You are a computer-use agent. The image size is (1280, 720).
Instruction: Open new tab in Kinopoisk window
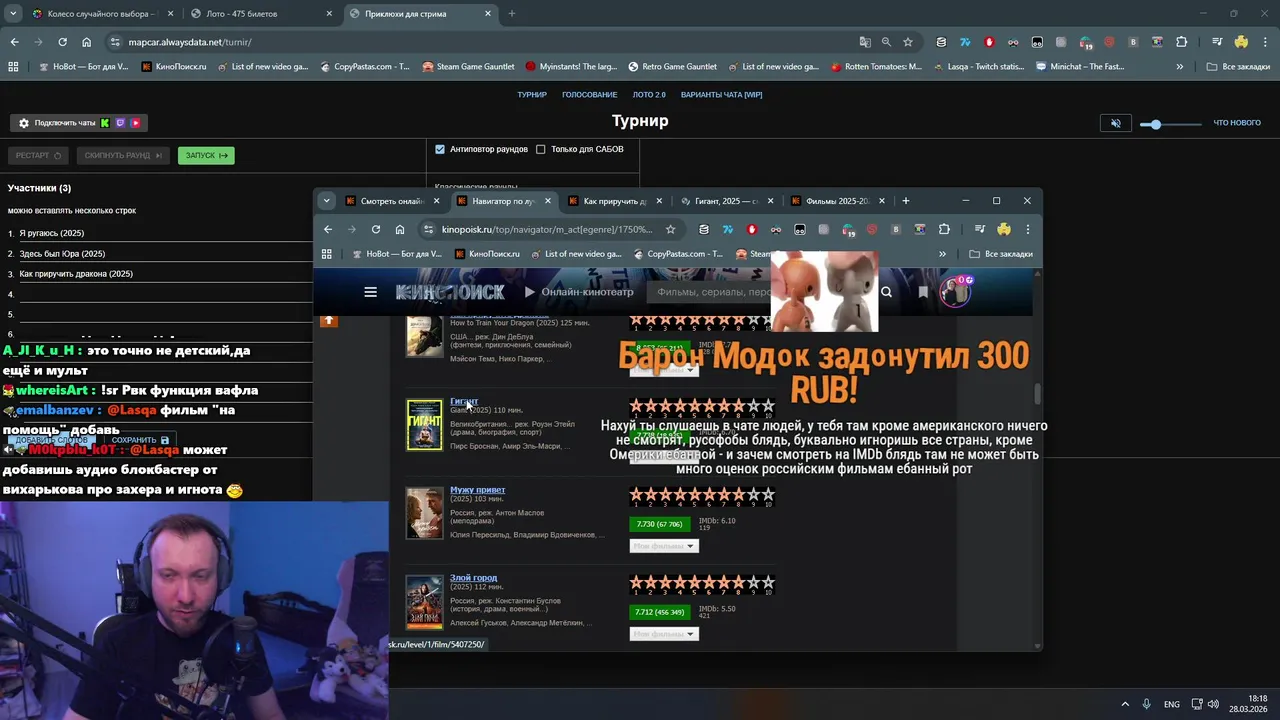click(906, 201)
